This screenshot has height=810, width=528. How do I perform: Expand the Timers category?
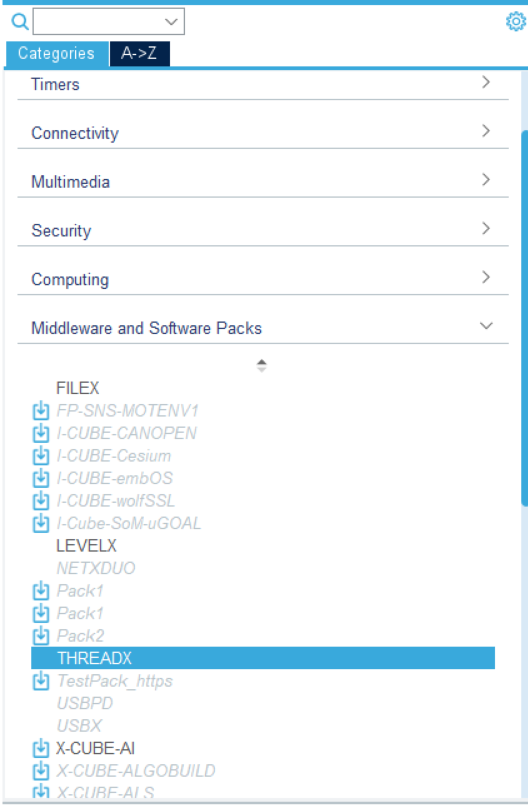pyautogui.click(x=263, y=84)
